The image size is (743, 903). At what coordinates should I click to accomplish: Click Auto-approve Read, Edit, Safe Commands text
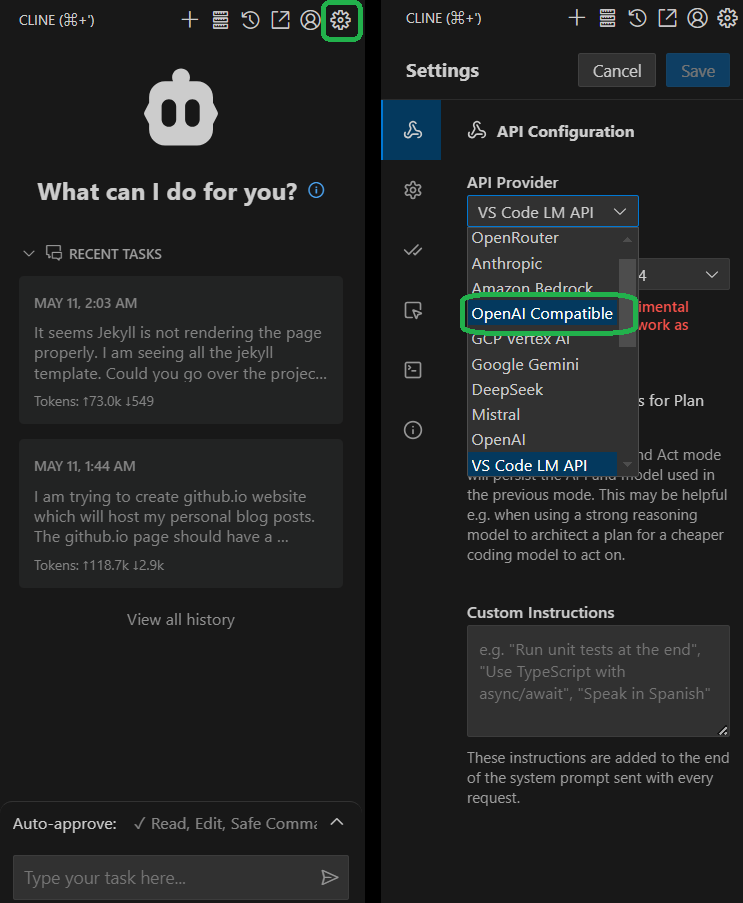coord(225,824)
